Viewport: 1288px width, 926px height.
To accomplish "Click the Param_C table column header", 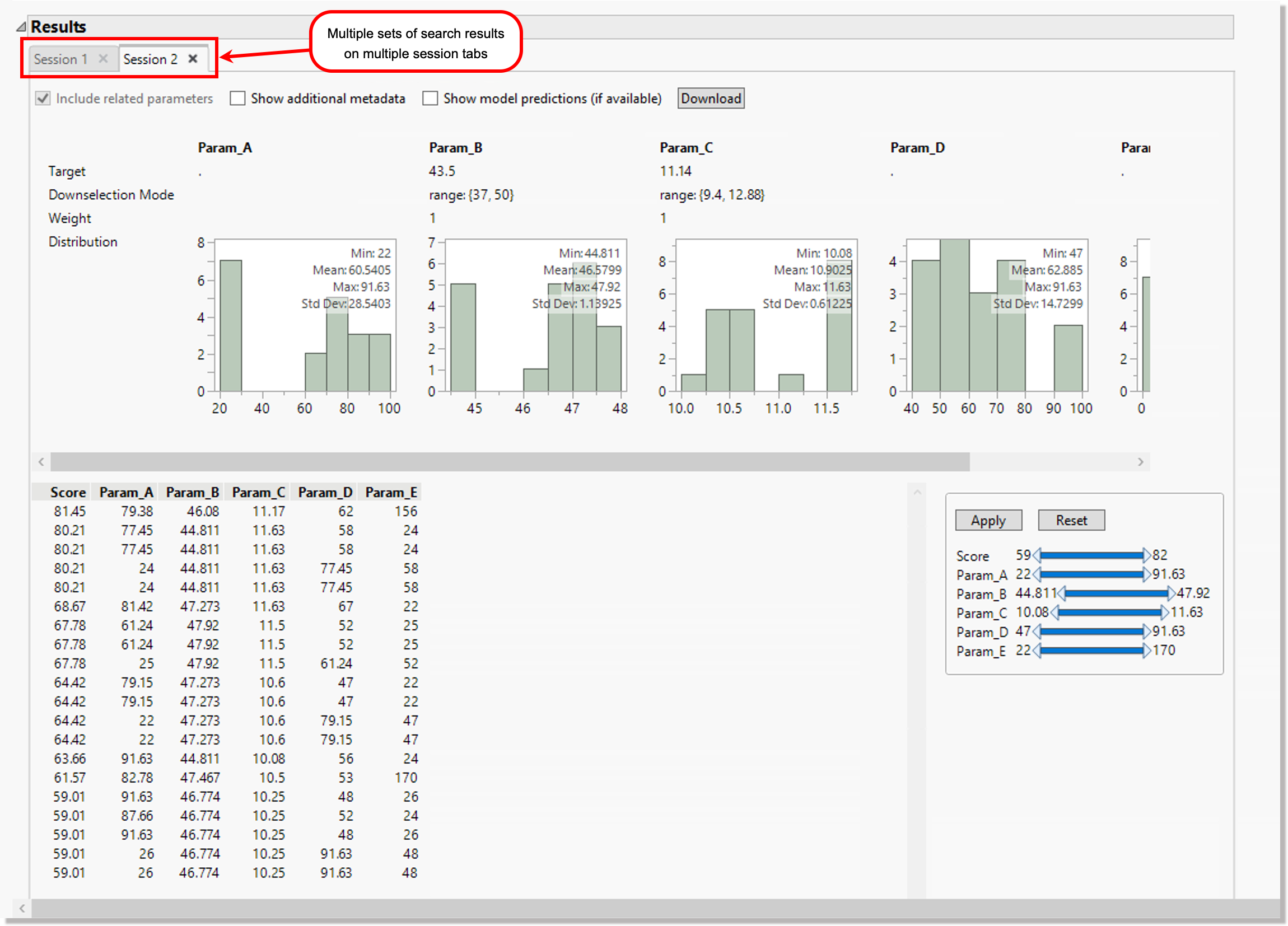I will click(258, 492).
